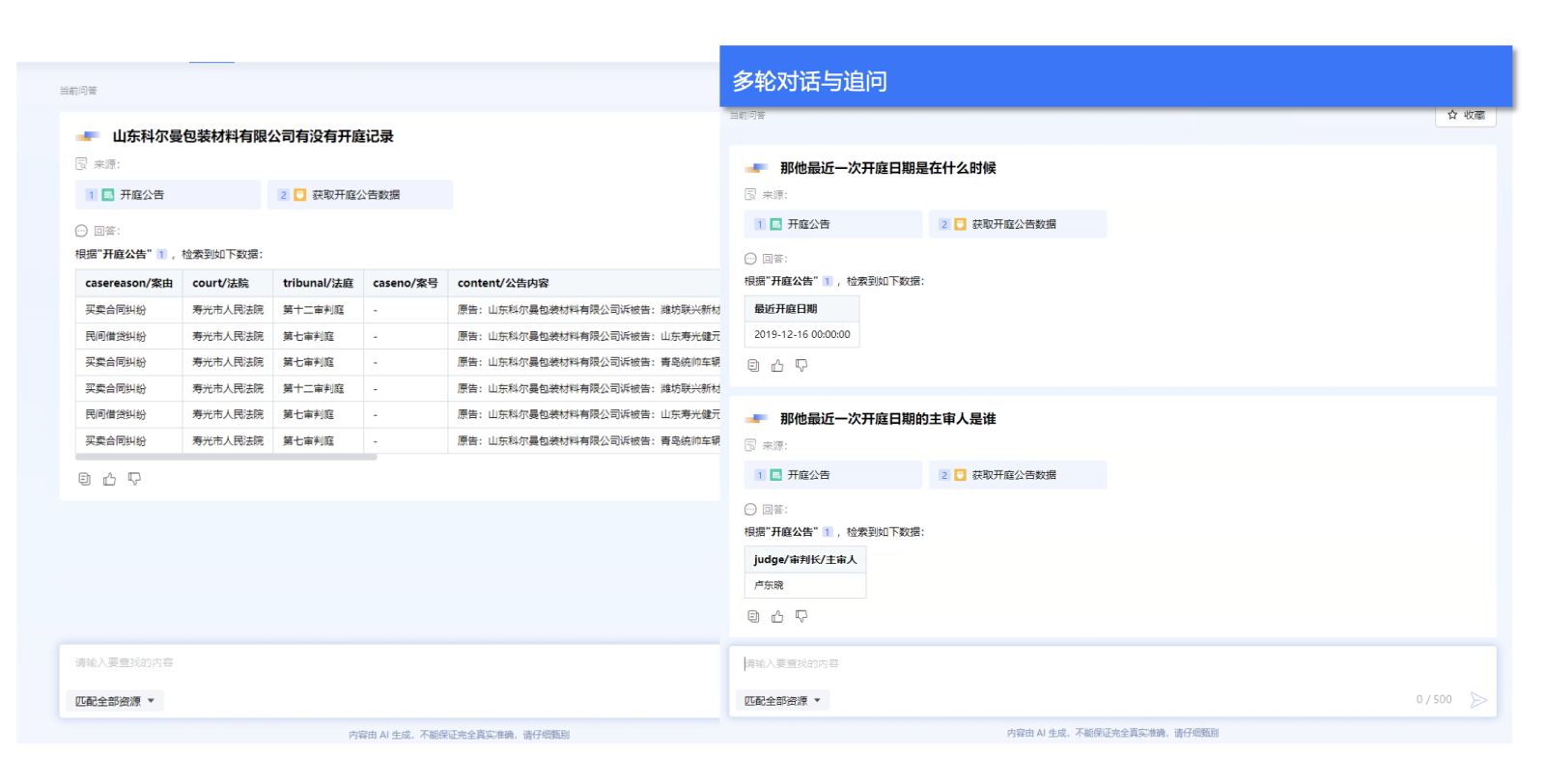Click the 0 / 500 character counter
This screenshot has width=1545, height=784.
tap(1434, 700)
